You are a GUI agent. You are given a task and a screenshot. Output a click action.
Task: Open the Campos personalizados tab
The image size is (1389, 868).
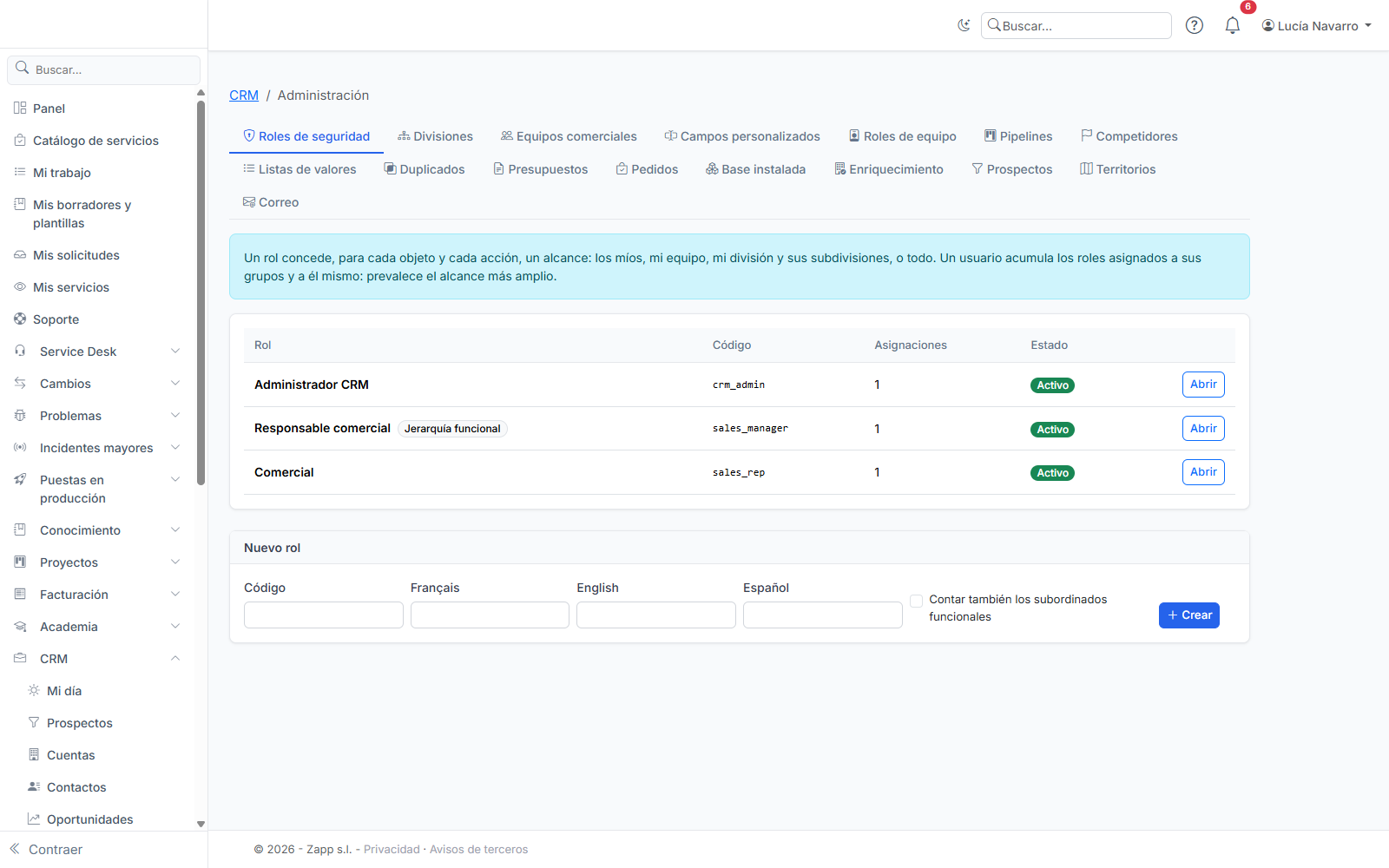[742, 136]
